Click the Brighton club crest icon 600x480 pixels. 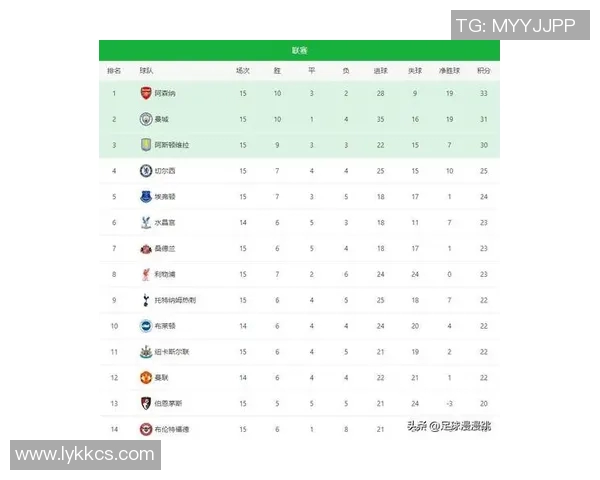146,326
